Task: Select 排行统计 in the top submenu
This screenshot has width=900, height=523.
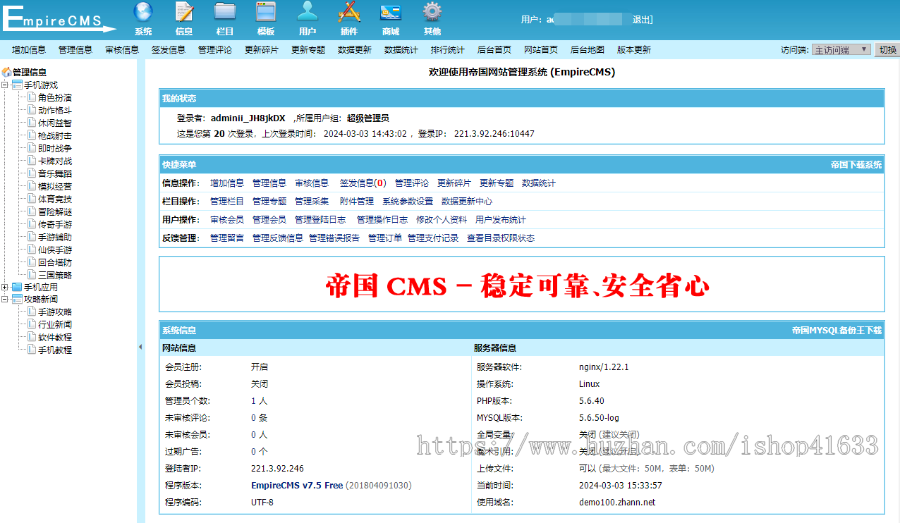Action: pyautogui.click(x=447, y=50)
